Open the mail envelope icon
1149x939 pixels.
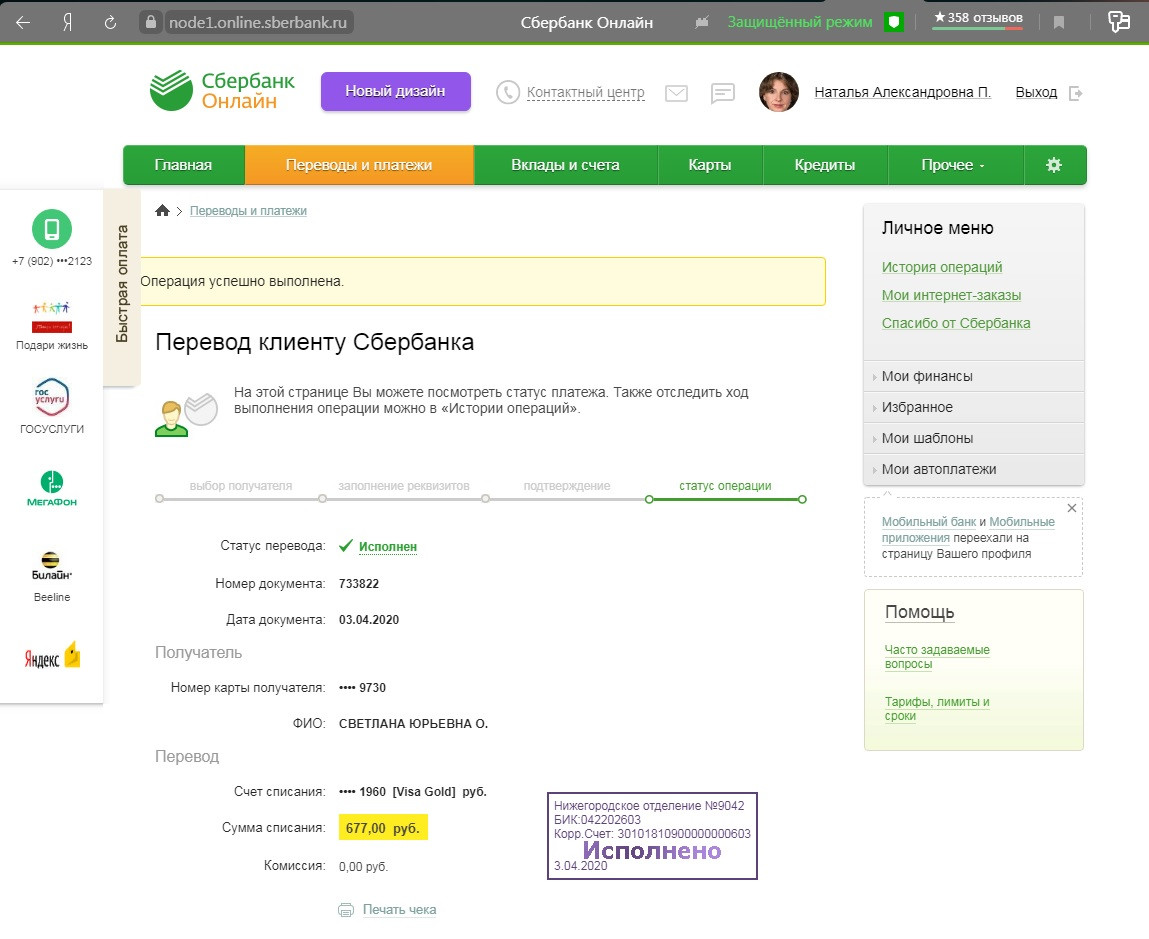[676, 93]
